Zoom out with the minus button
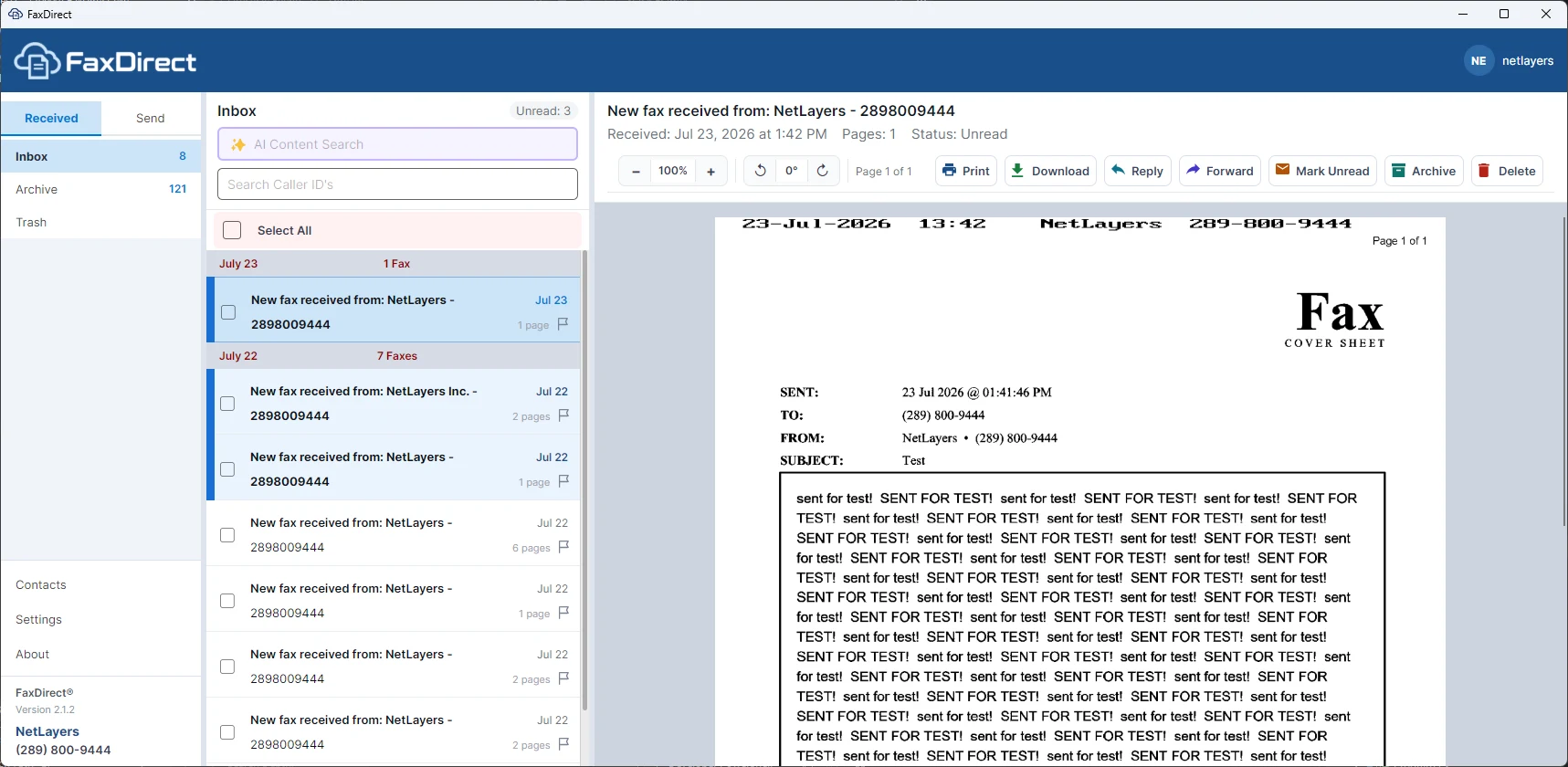The width and height of the screenshot is (1568, 767). (636, 171)
